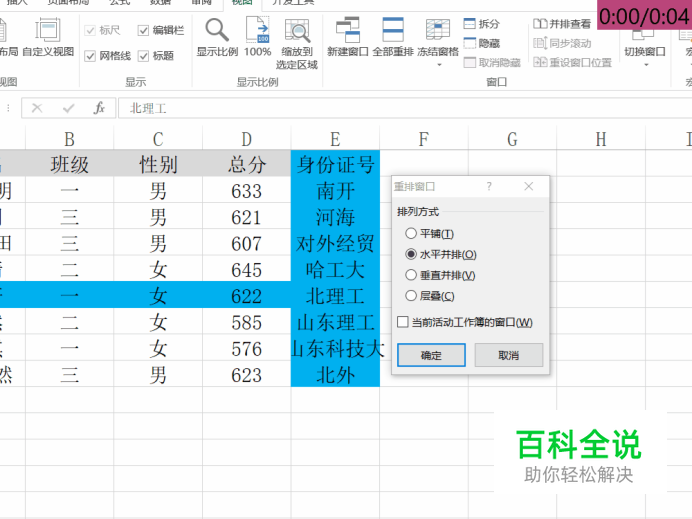692x519 pixels.
Task: Click the cell containing 607
Action: pos(247,243)
